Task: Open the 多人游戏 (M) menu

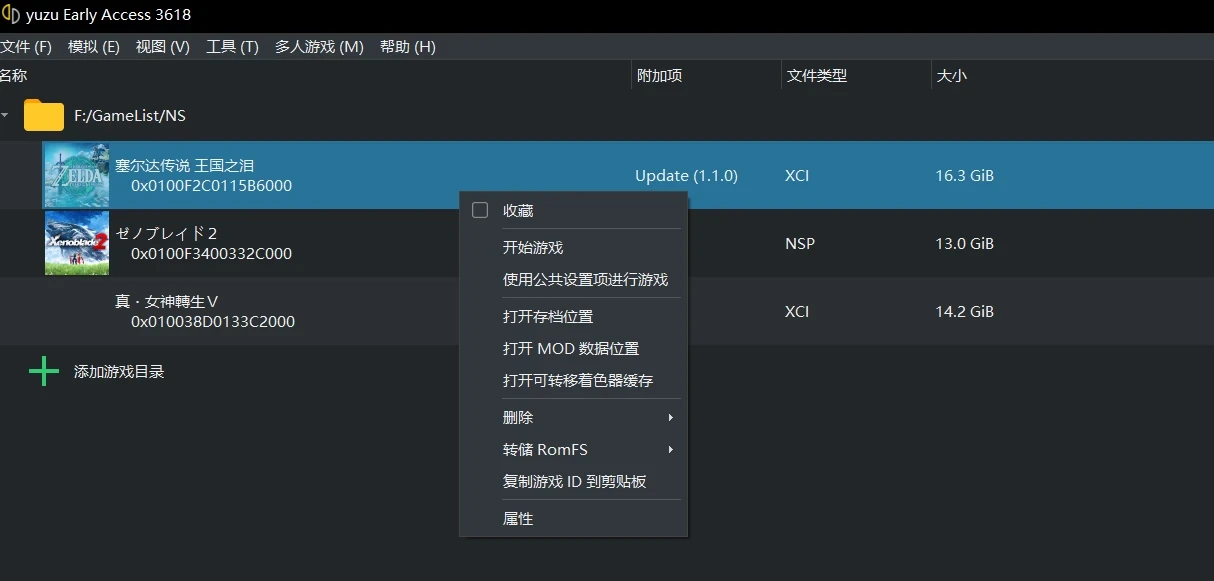Action: tap(319, 47)
